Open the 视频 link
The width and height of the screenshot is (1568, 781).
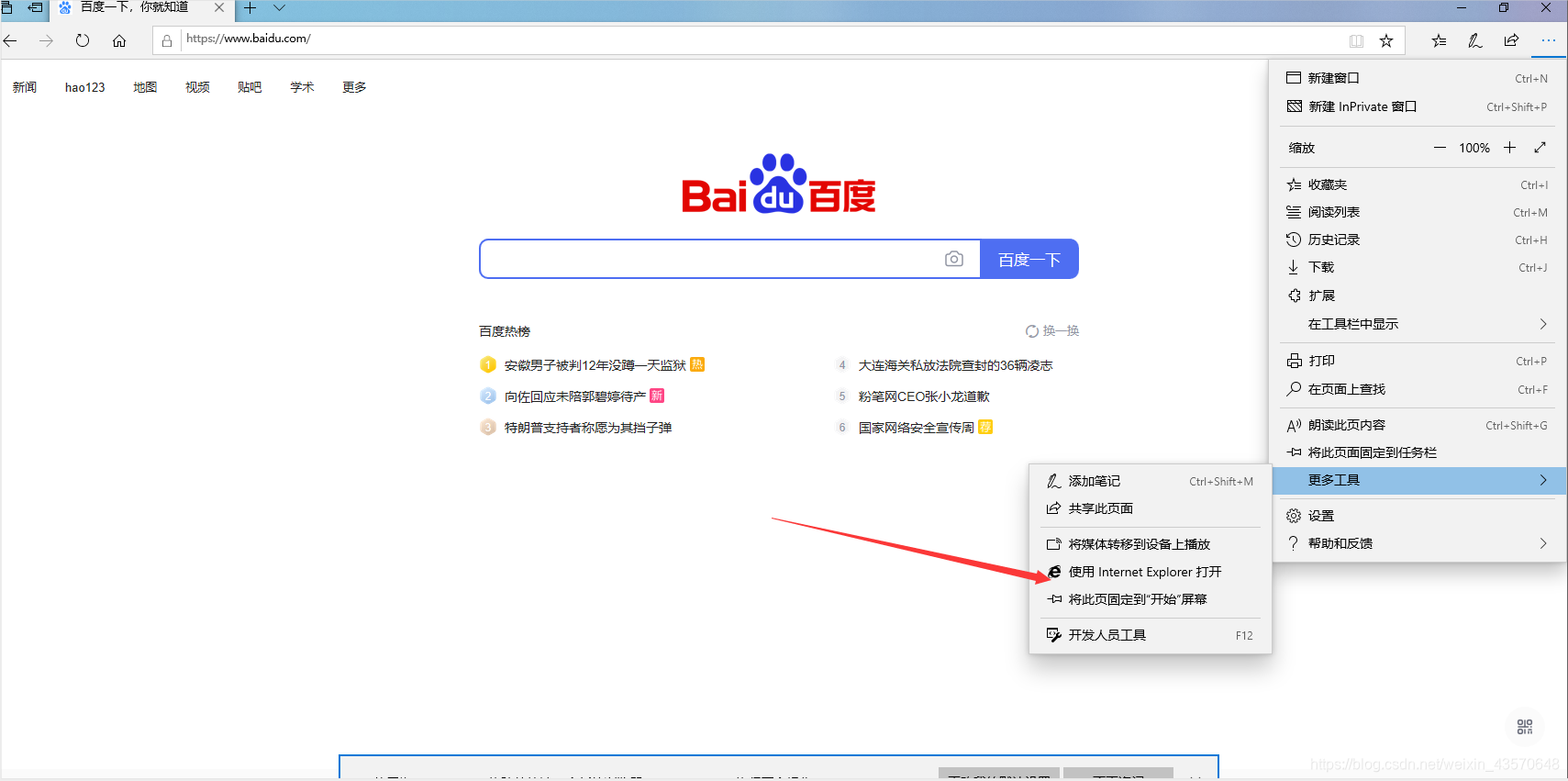tap(197, 87)
